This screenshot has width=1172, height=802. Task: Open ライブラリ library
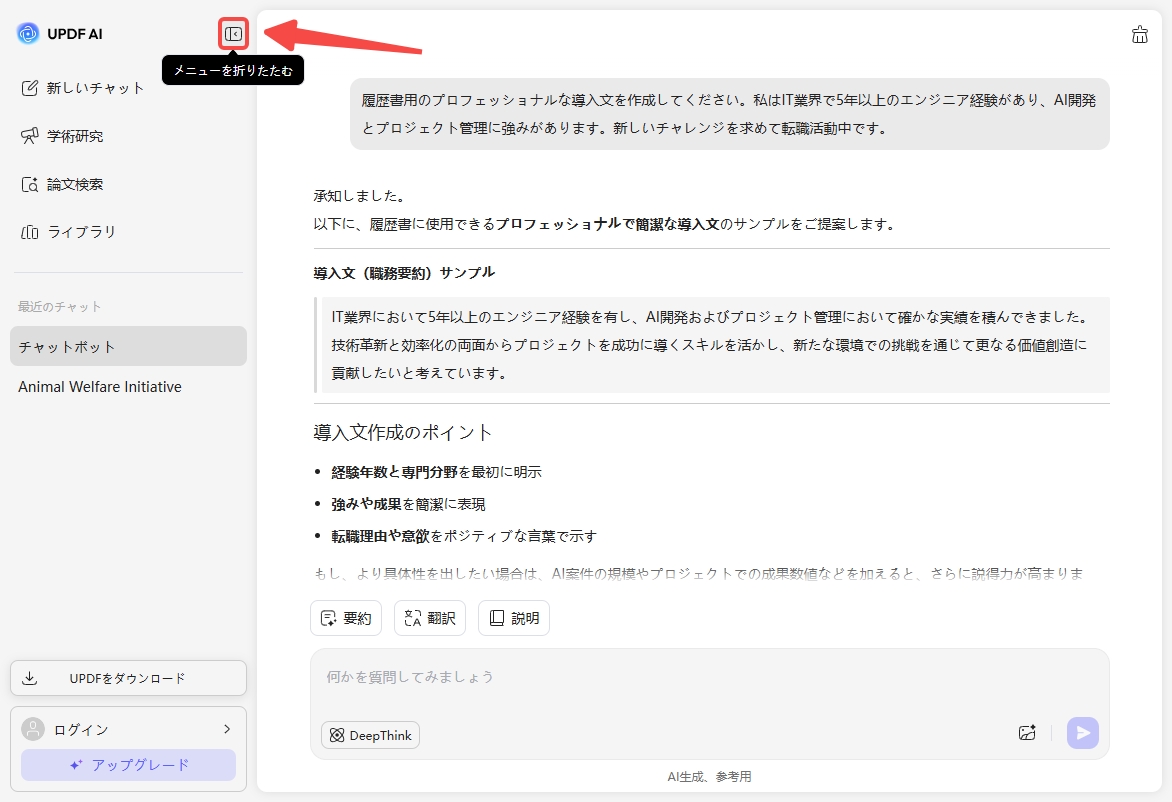click(x=68, y=232)
